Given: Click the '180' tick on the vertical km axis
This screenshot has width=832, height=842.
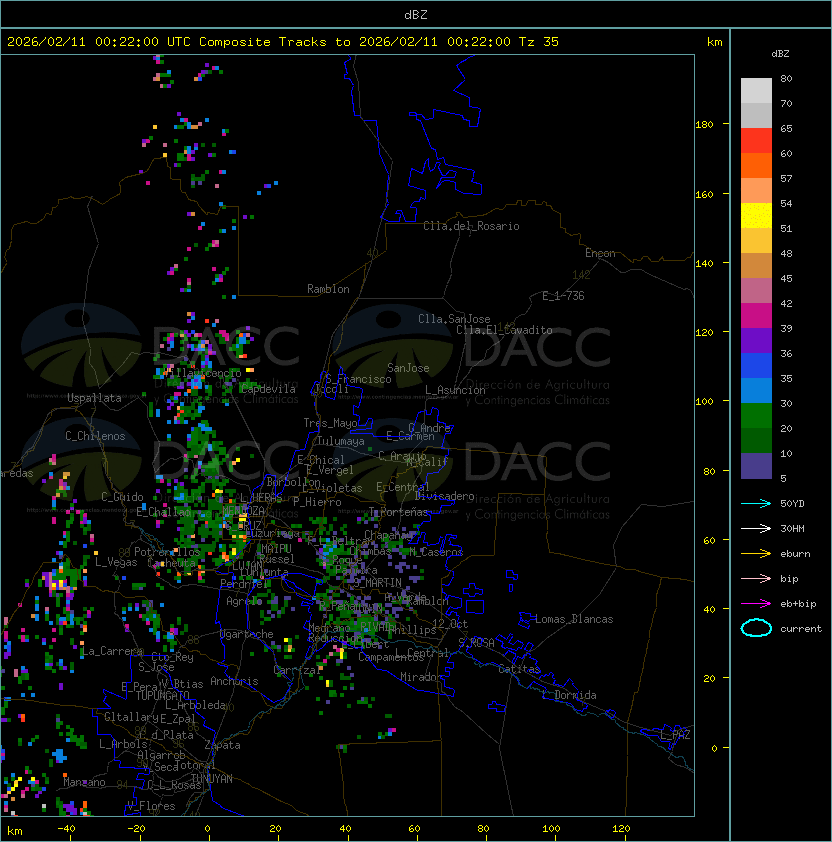Looking at the screenshot, I should click(x=704, y=125).
